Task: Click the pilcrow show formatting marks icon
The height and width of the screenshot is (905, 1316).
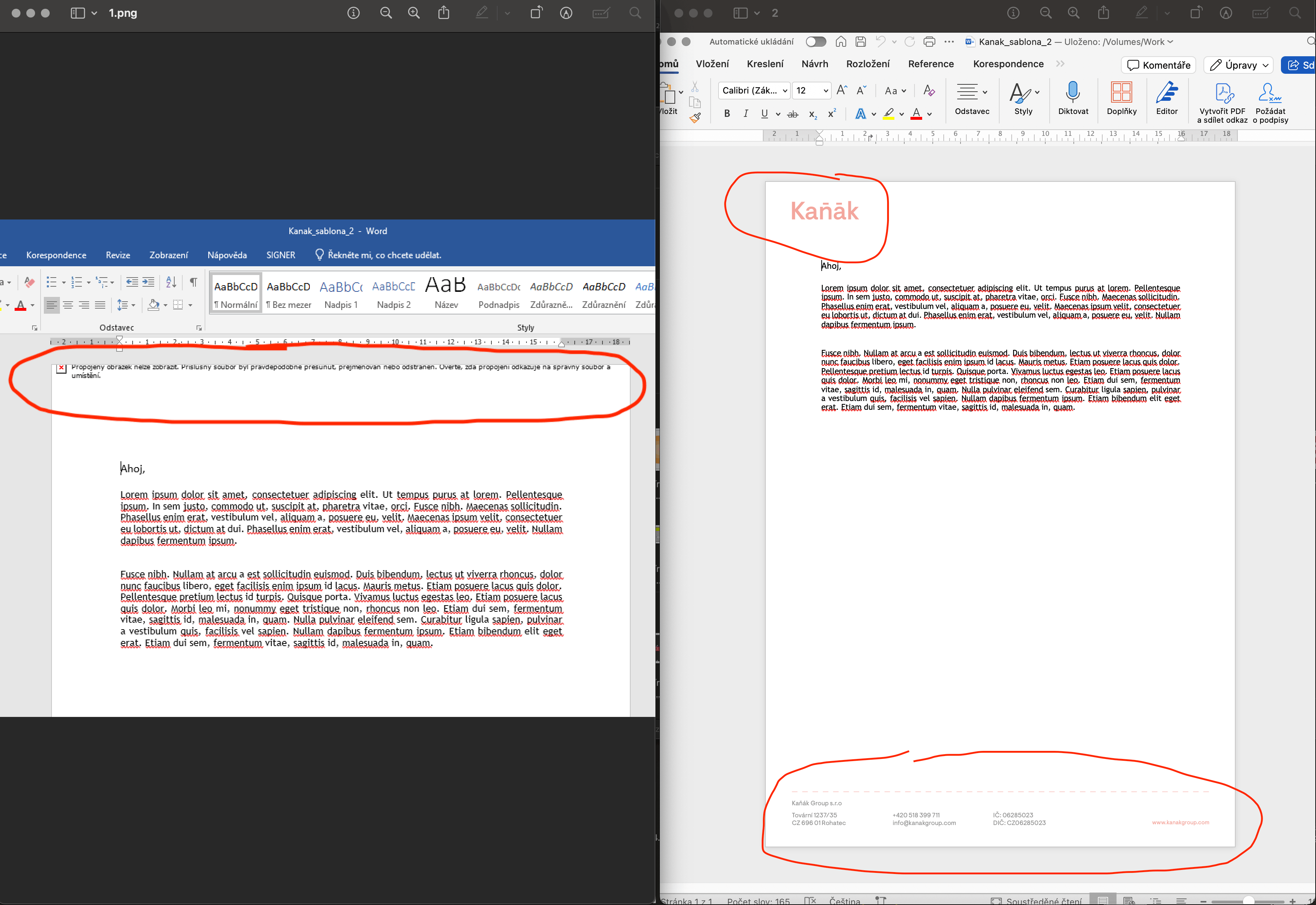Action: coord(193,282)
